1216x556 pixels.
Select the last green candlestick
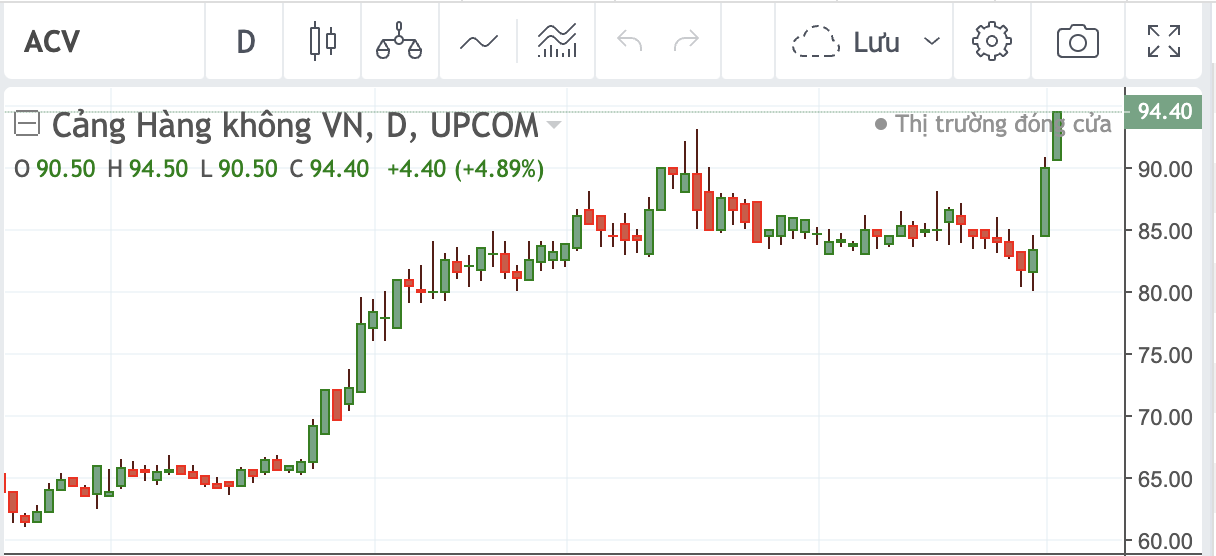coord(1057,135)
